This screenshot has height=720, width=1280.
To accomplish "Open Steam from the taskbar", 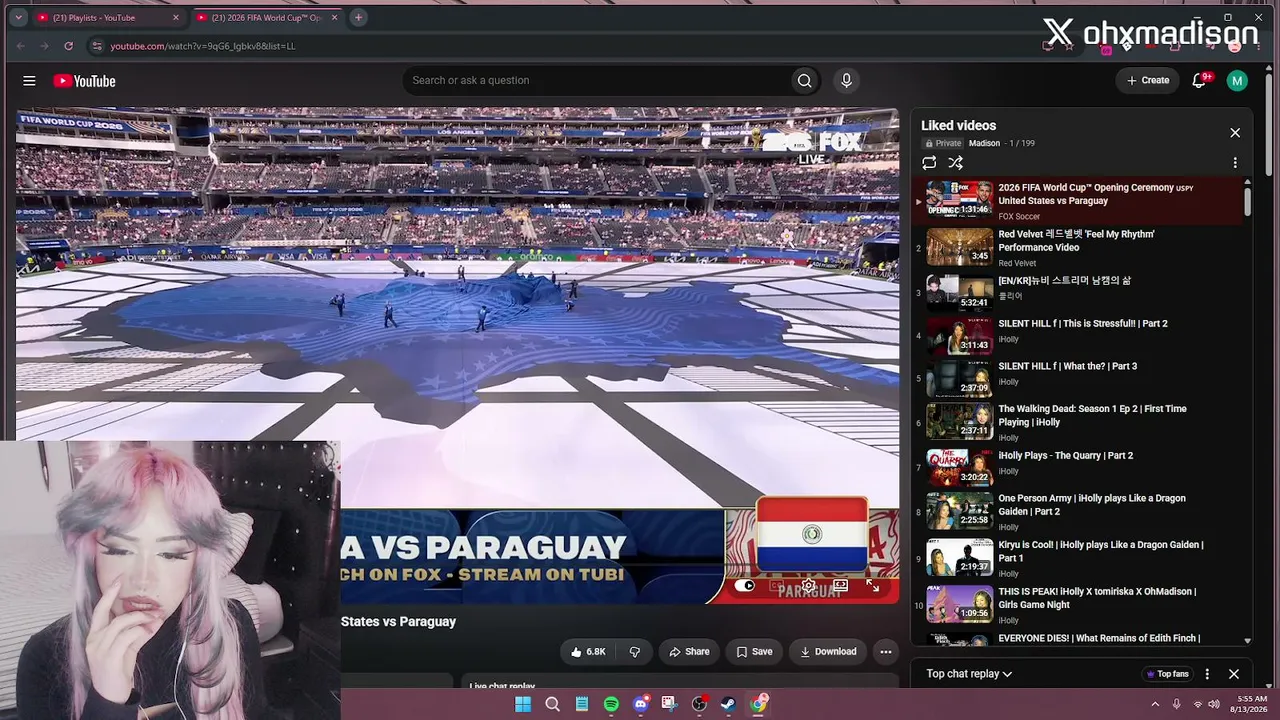I will click(729, 704).
